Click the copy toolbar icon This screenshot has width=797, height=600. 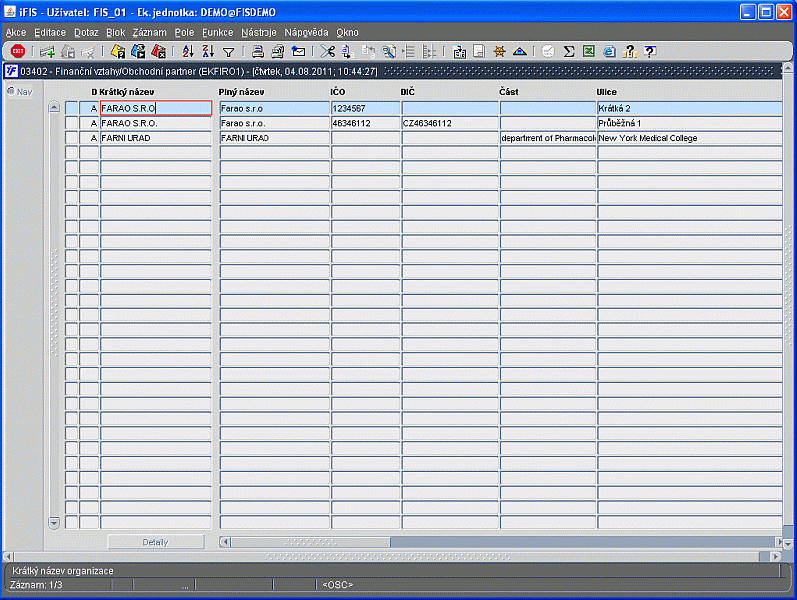(x=348, y=51)
